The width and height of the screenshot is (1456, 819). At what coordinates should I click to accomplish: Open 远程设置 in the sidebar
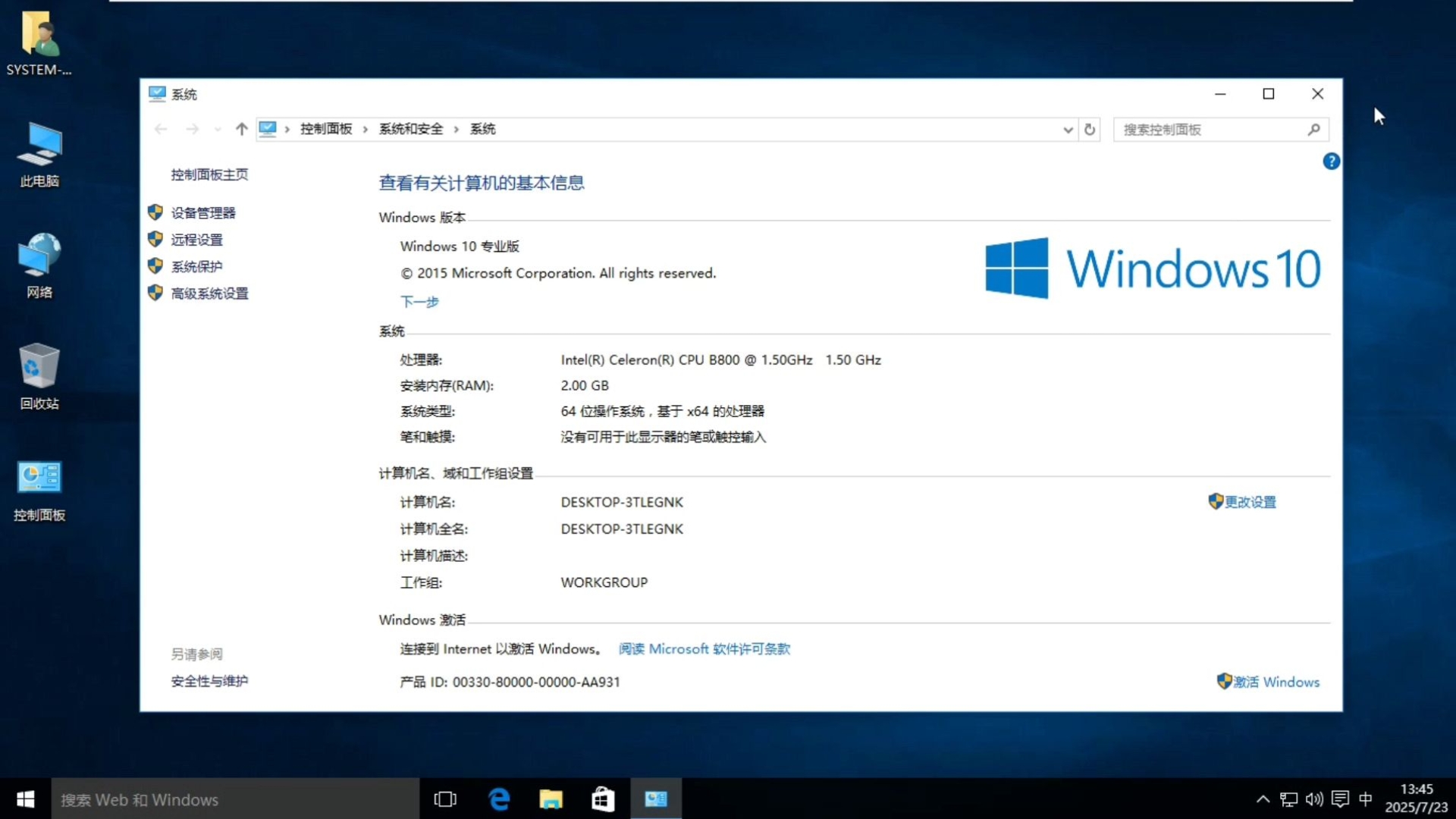(198, 239)
